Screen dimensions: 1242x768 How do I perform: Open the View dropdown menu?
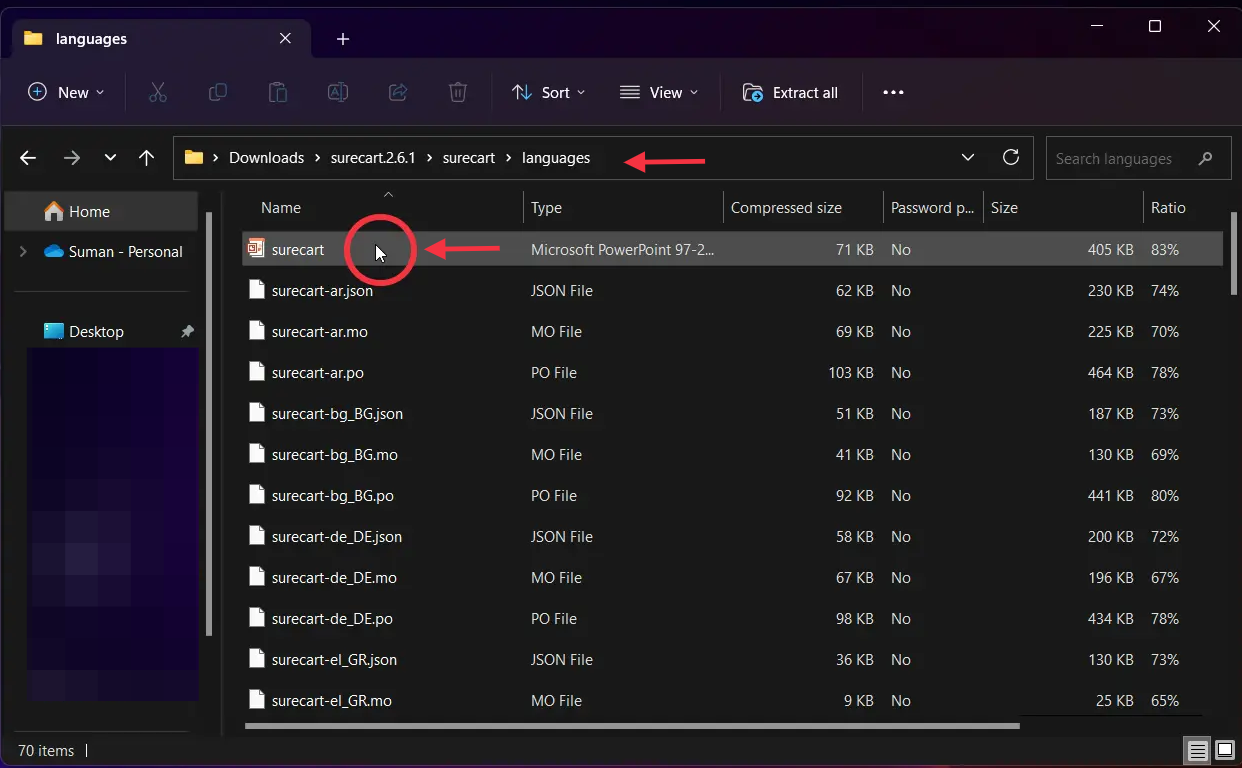pos(659,92)
